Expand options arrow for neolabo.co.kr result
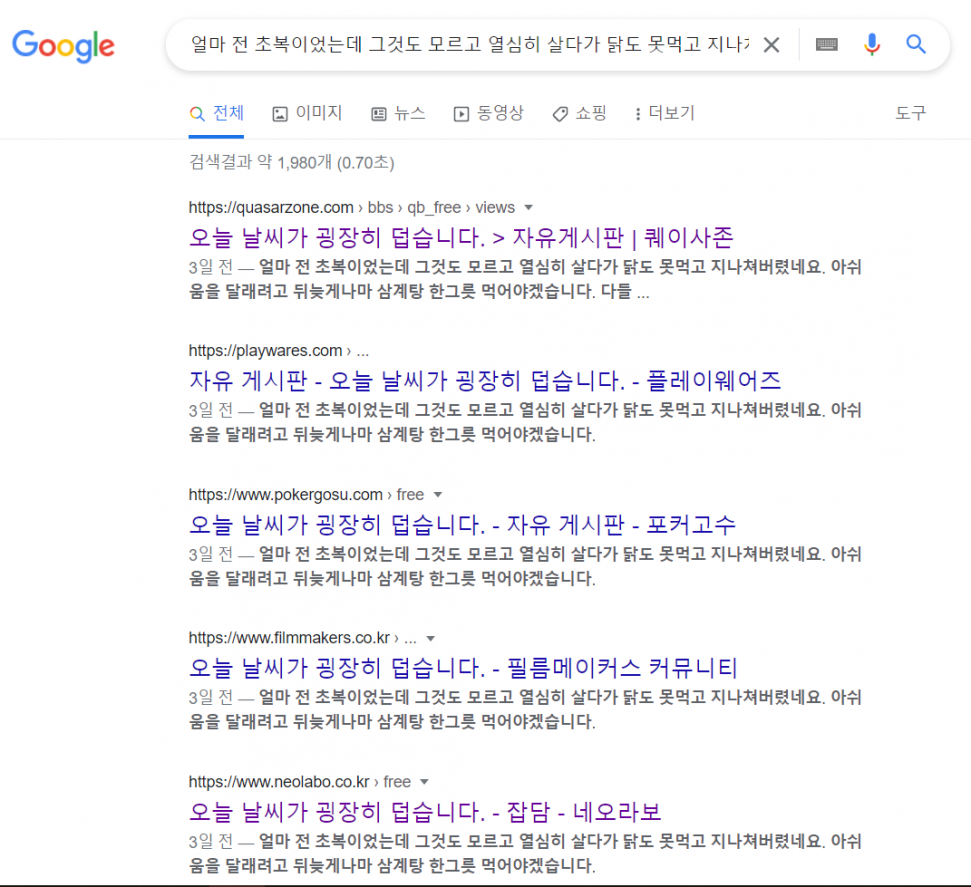Screen dimensions: 971x887 coord(424,782)
